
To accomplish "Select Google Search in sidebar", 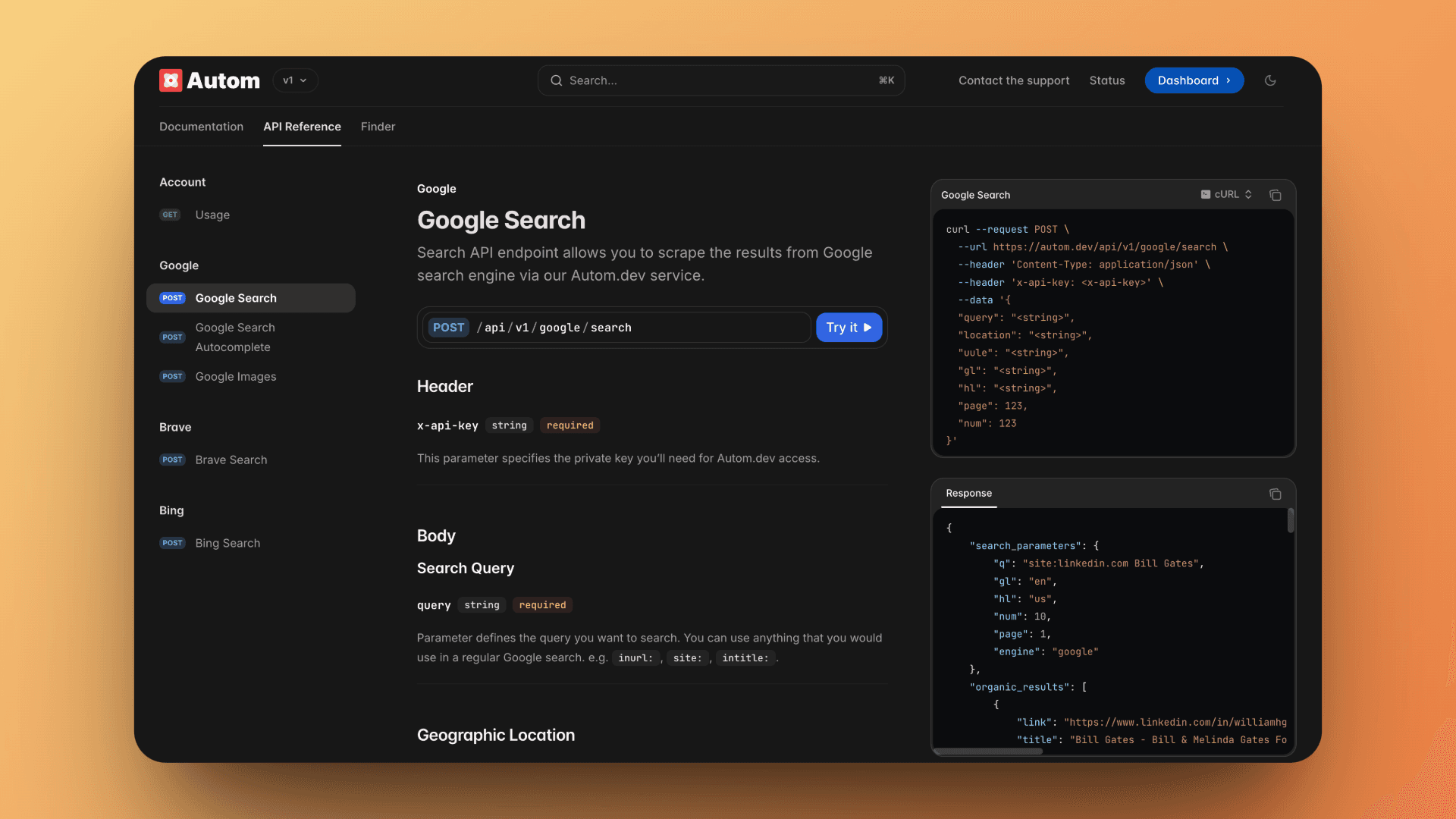I will pos(250,298).
